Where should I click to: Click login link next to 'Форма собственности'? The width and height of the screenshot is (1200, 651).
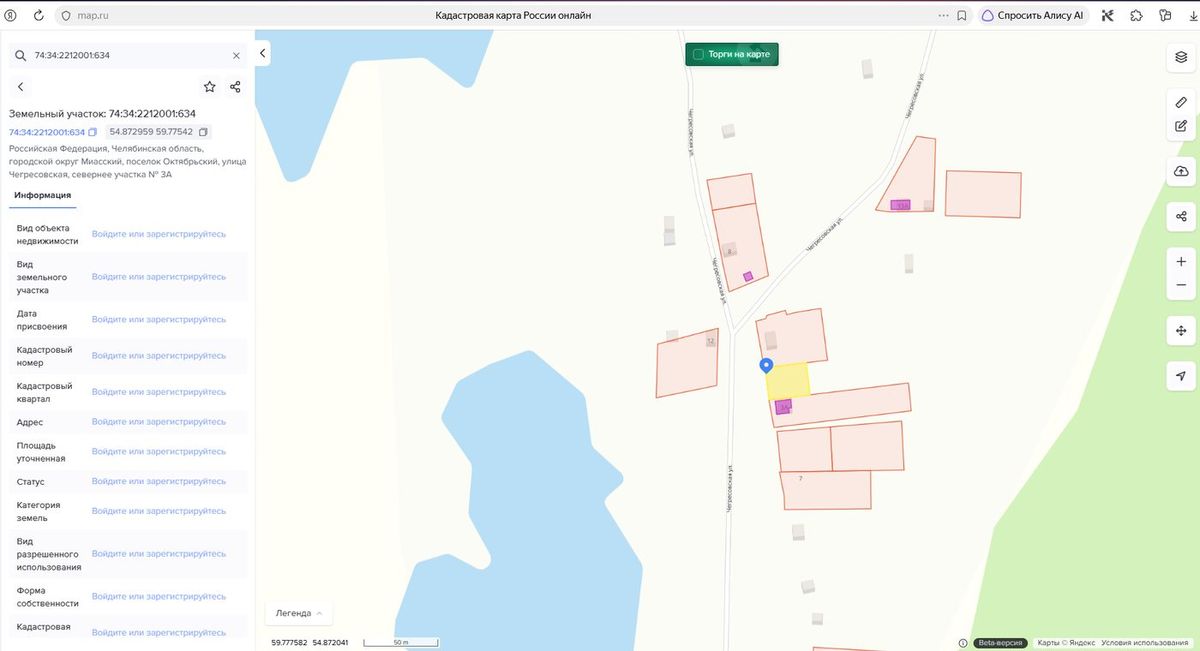pos(159,596)
